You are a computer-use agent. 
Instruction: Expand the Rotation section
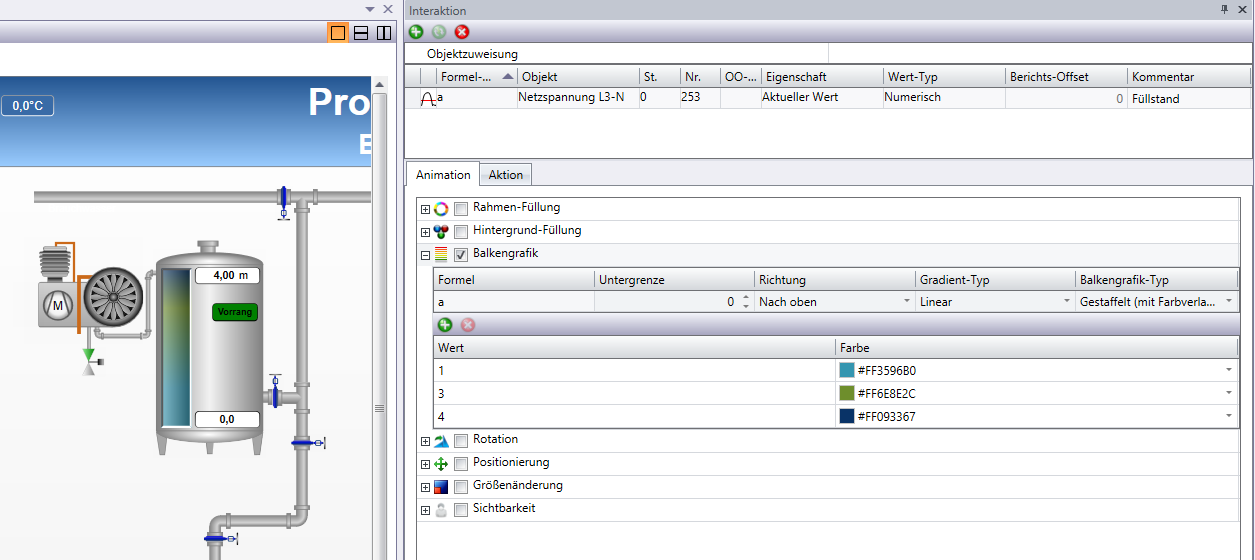pos(425,441)
